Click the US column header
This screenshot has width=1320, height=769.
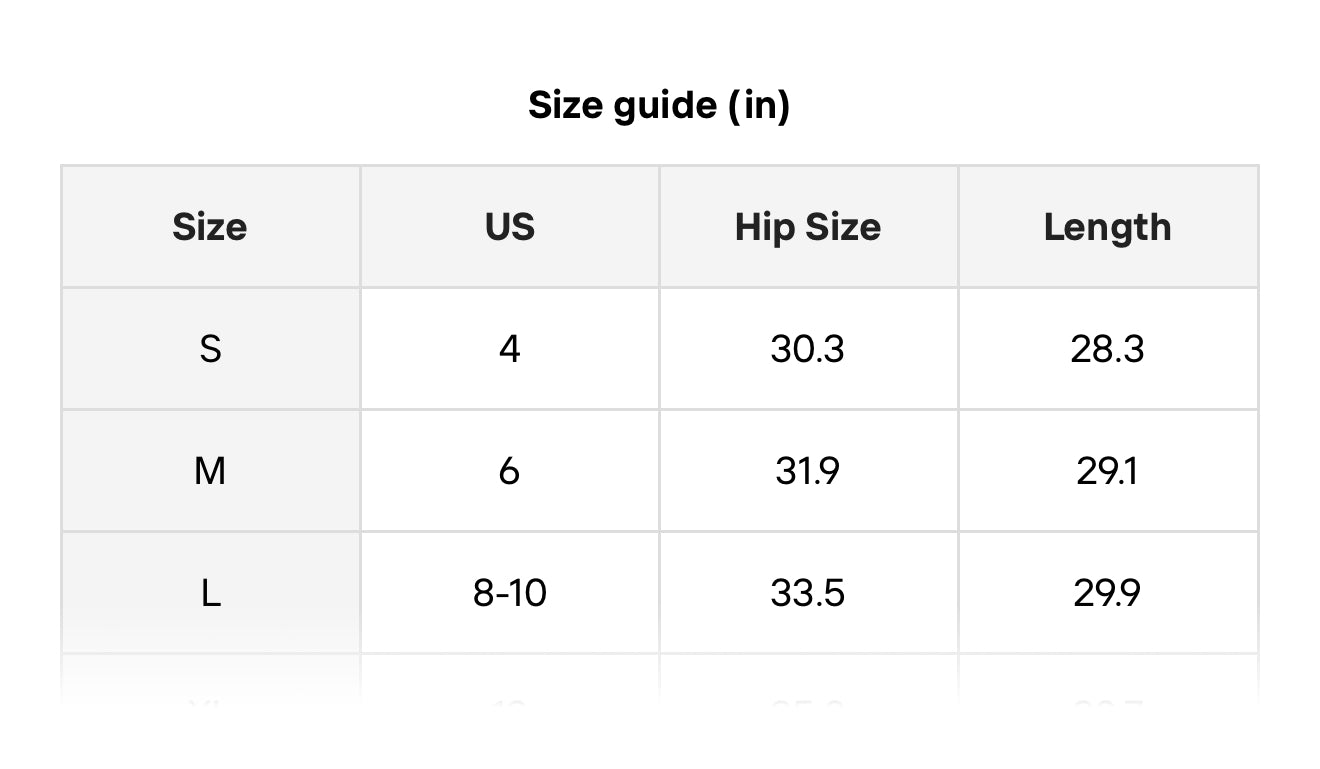[x=510, y=227]
